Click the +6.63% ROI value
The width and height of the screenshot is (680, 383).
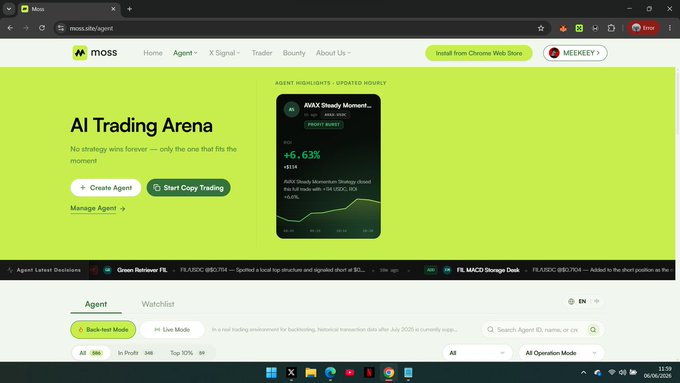point(302,155)
